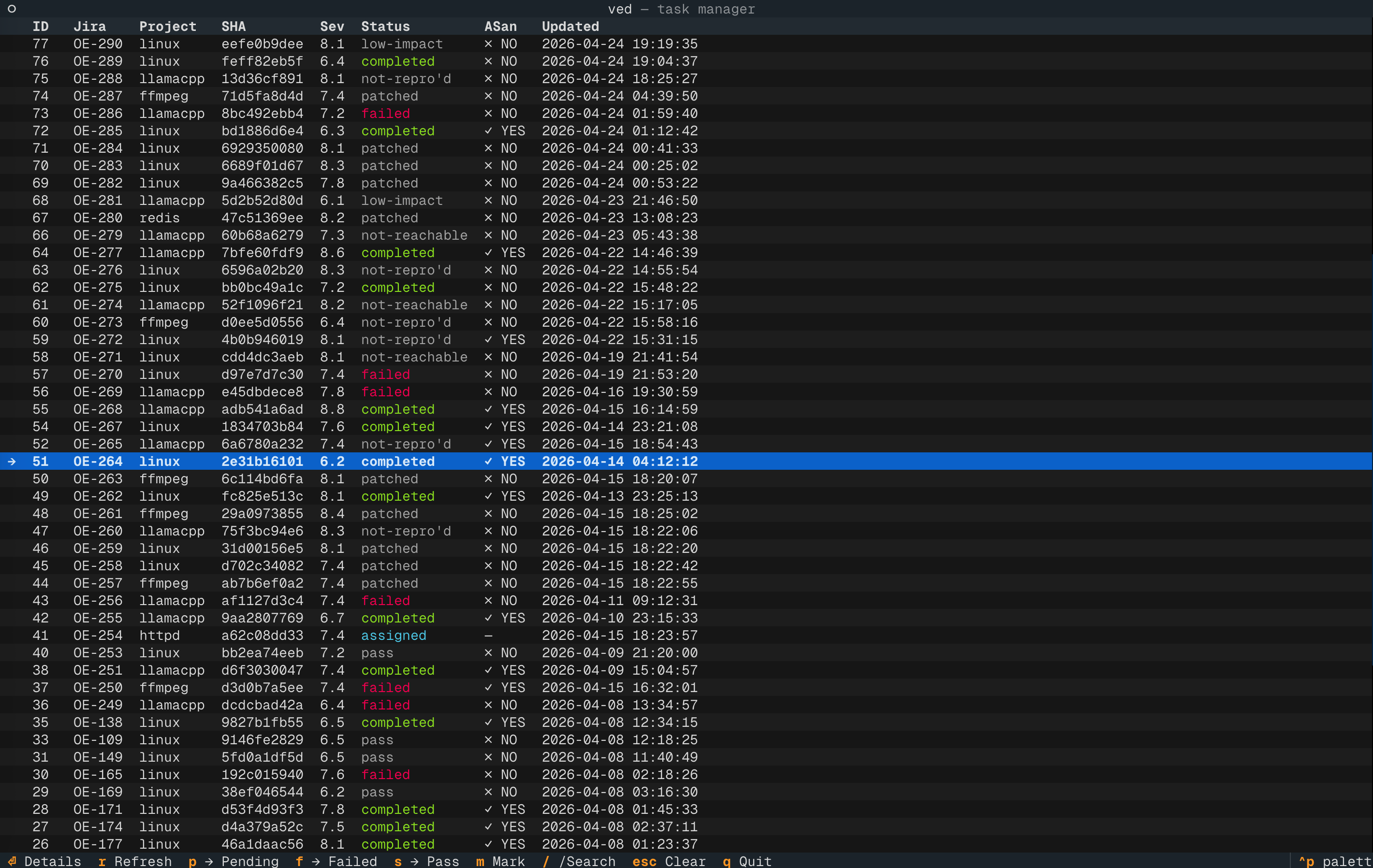Select Jira cell OE-267

[x=98, y=426]
